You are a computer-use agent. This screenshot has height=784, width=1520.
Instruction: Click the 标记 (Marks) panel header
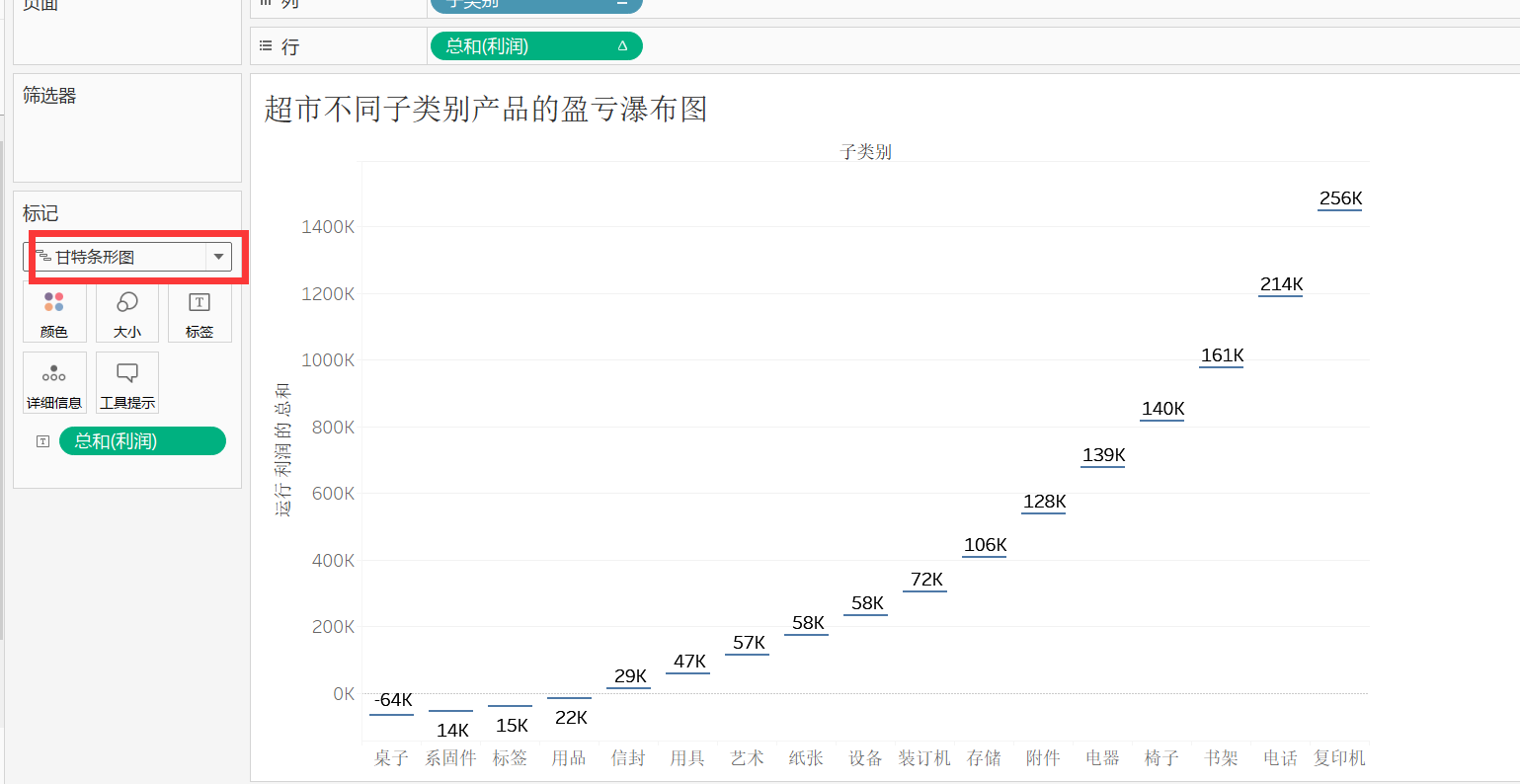point(41,212)
